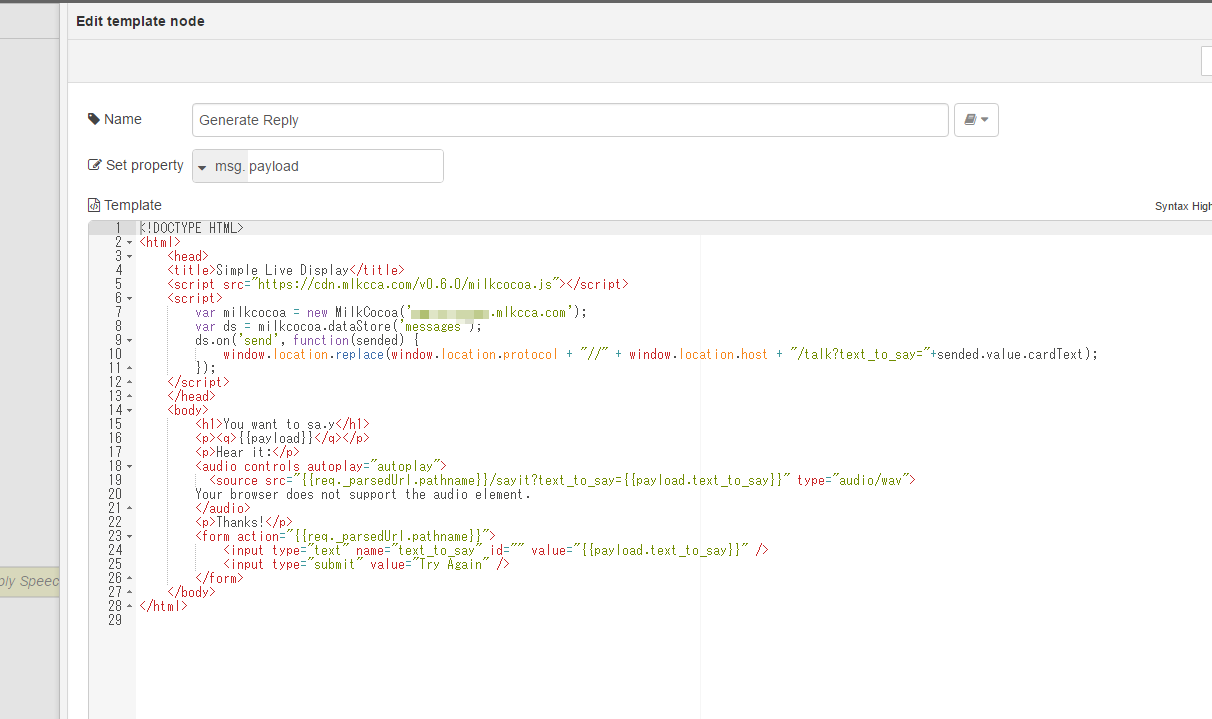Click the code file icon beside Template
The image size is (1212, 719).
tap(94, 205)
